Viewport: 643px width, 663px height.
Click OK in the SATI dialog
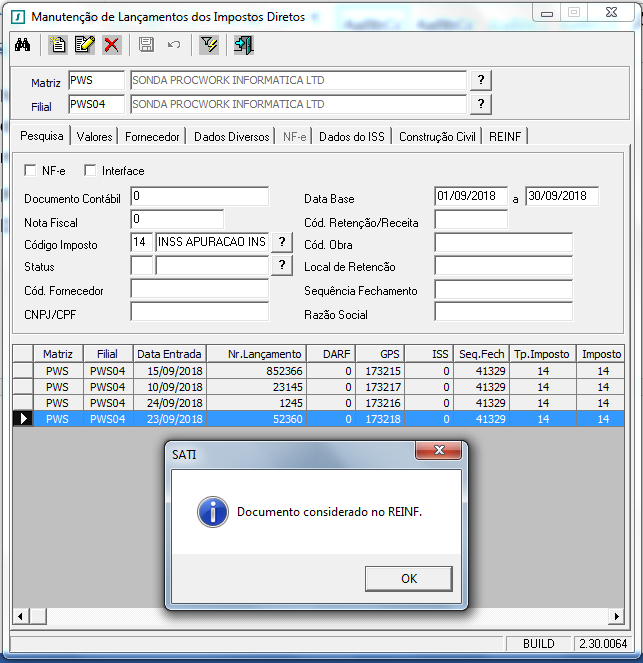(409, 578)
